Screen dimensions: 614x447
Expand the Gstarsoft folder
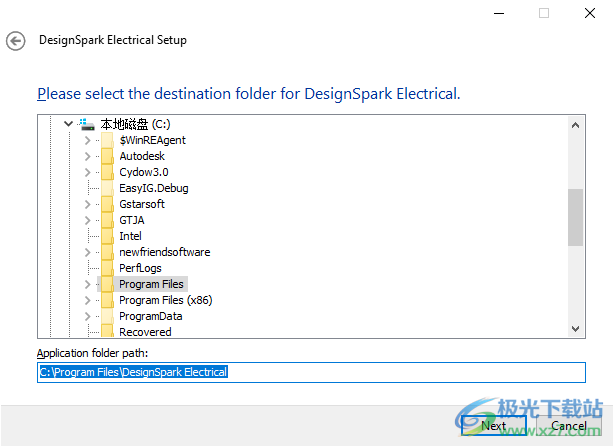pyautogui.click(x=88, y=204)
